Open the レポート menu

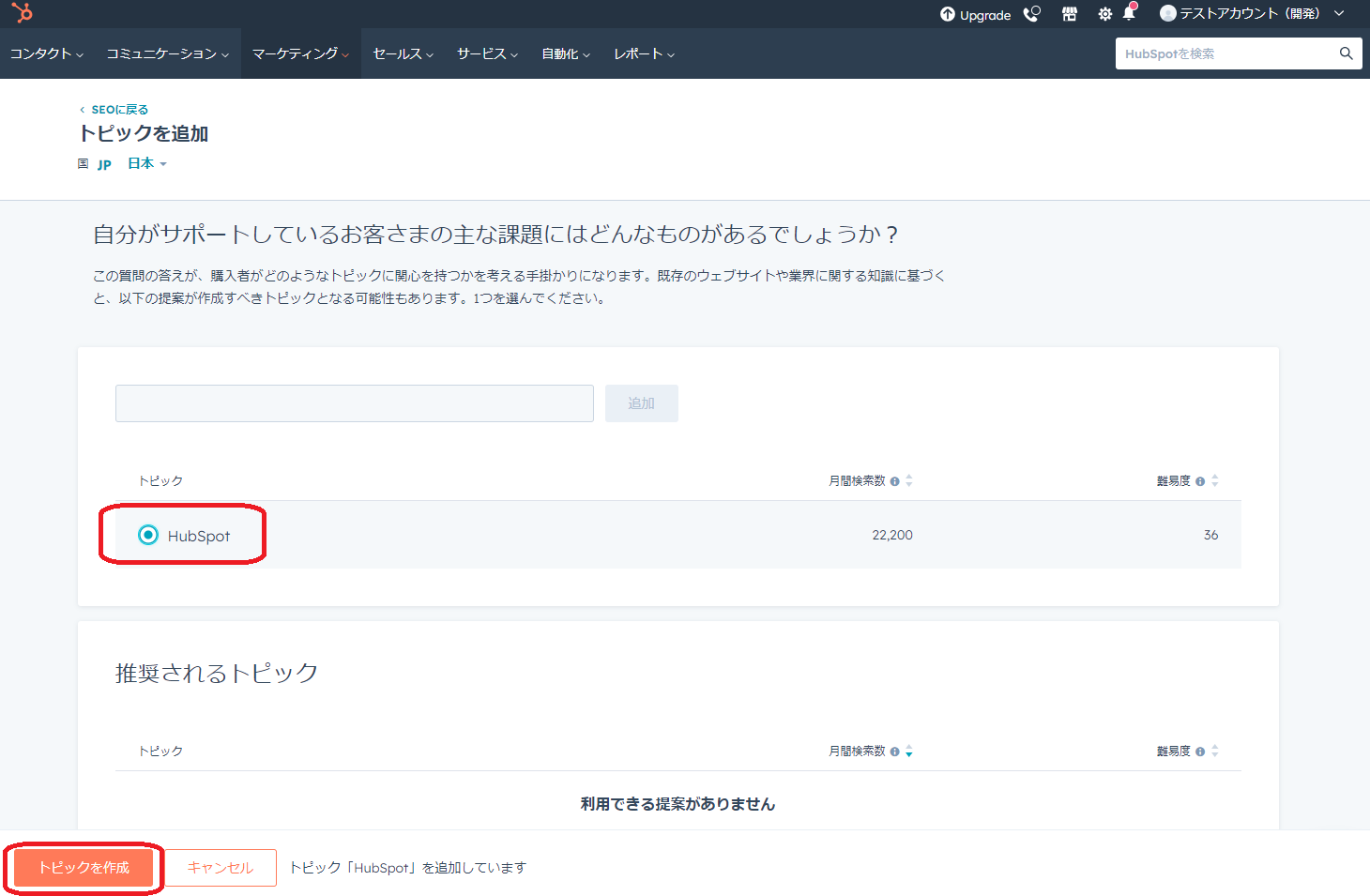[644, 53]
